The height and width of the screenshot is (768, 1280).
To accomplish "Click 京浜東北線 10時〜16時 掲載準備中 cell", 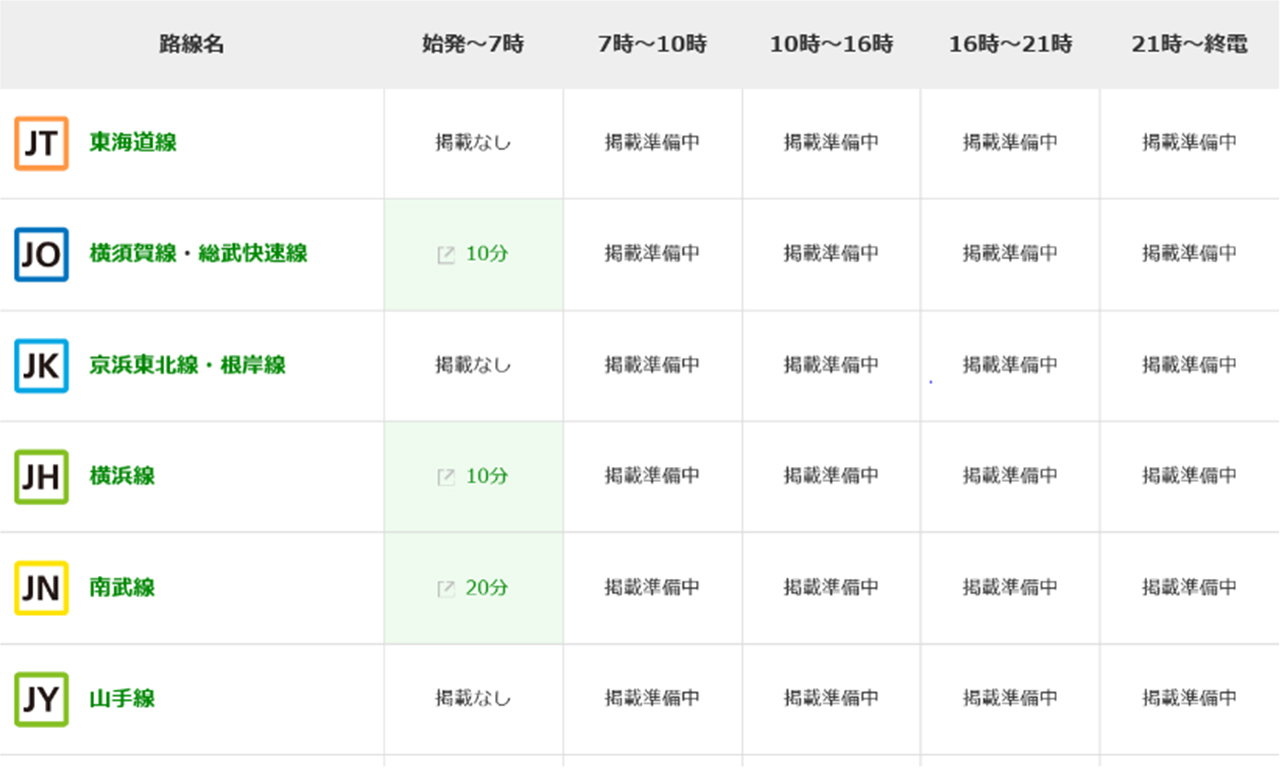I will click(831, 365).
